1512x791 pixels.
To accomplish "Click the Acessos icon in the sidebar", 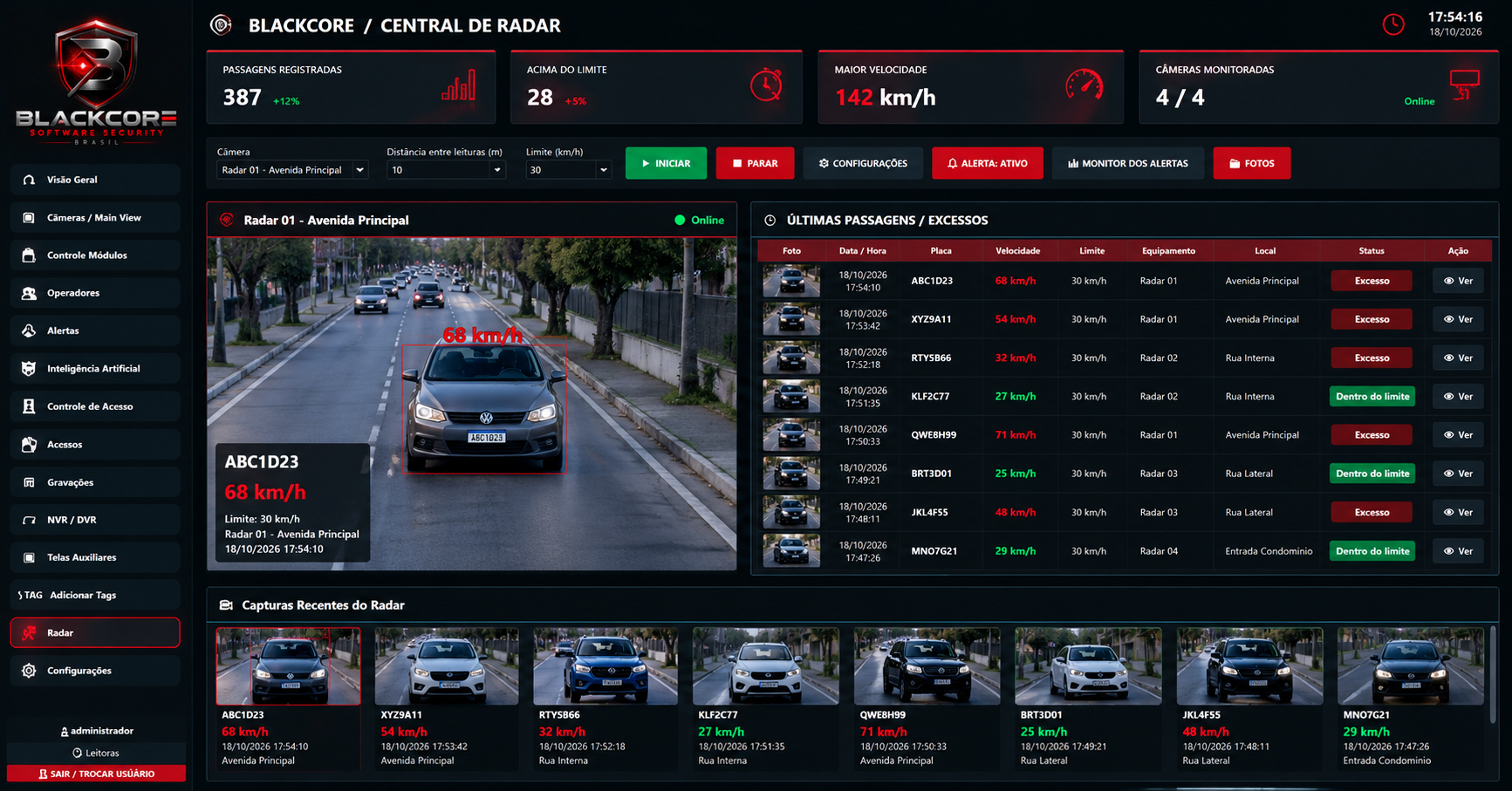I will pyautogui.click(x=29, y=445).
